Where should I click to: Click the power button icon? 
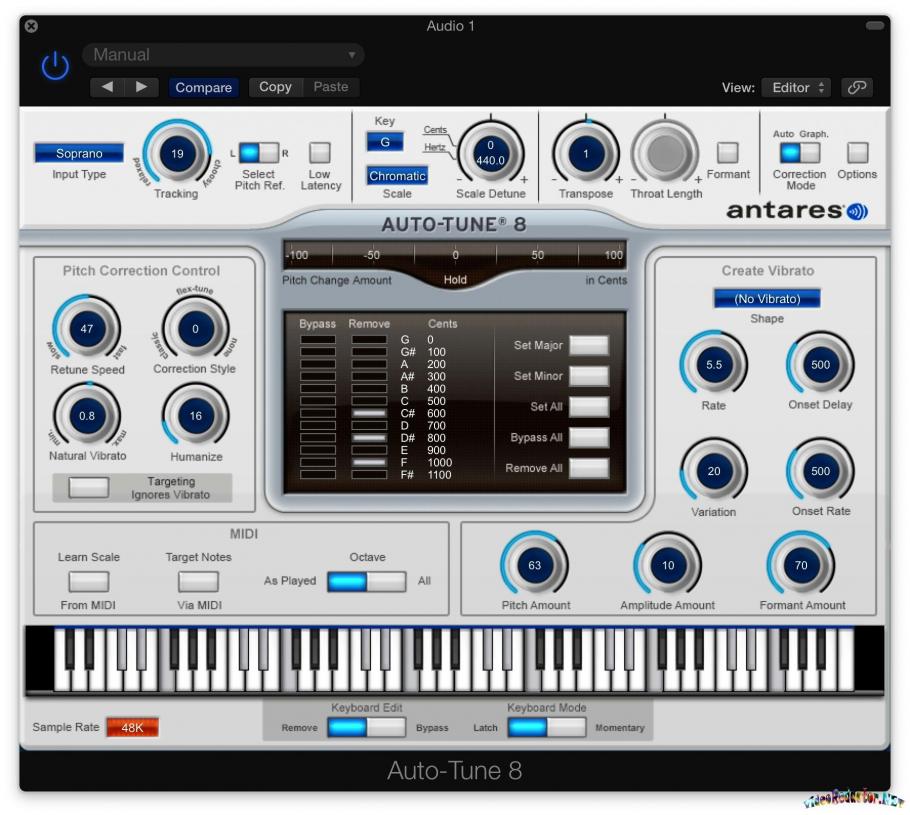point(55,66)
